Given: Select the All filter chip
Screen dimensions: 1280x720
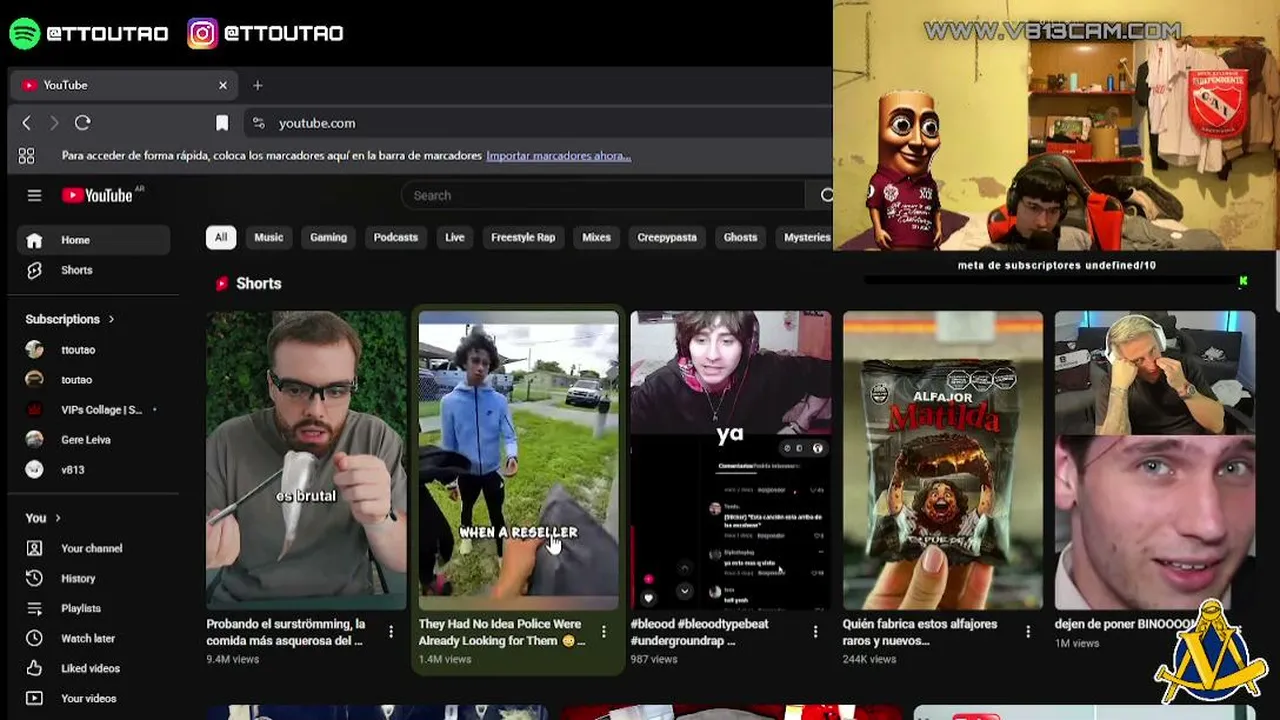Looking at the screenshot, I should tap(221, 237).
